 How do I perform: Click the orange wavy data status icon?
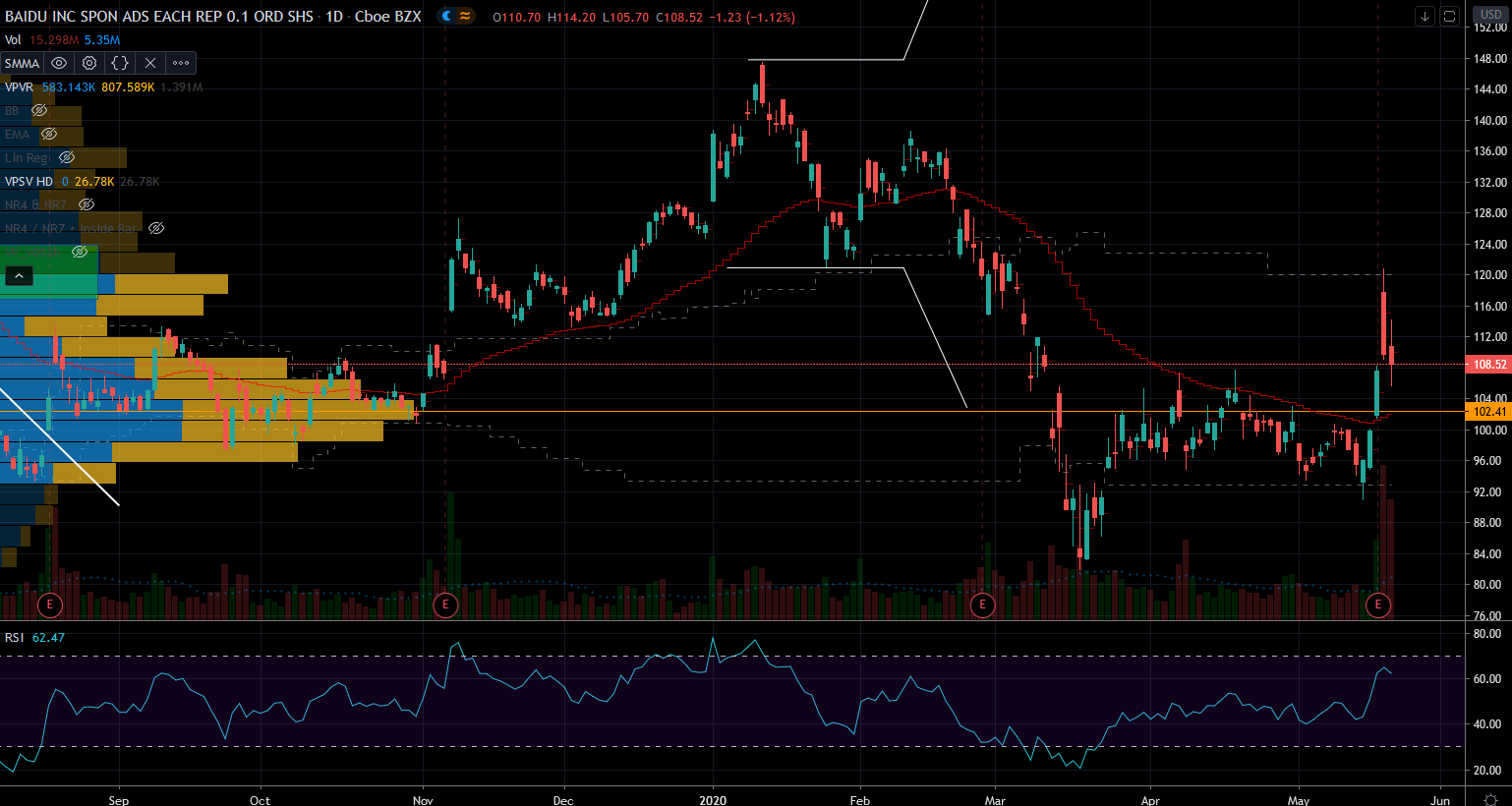465,16
